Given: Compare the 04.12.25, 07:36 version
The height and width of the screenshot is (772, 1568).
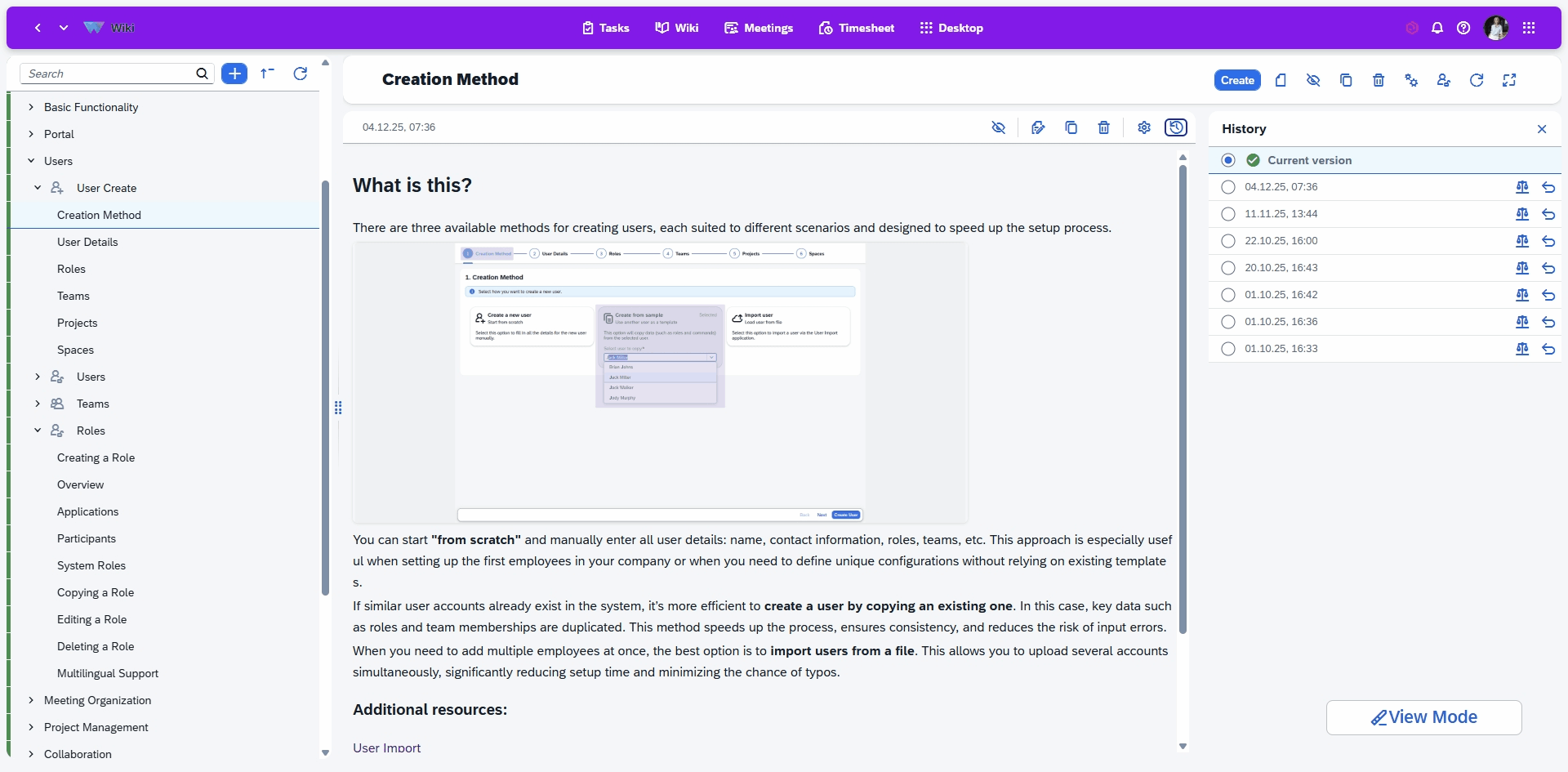Looking at the screenshot, I should (x=1522, y=187).
